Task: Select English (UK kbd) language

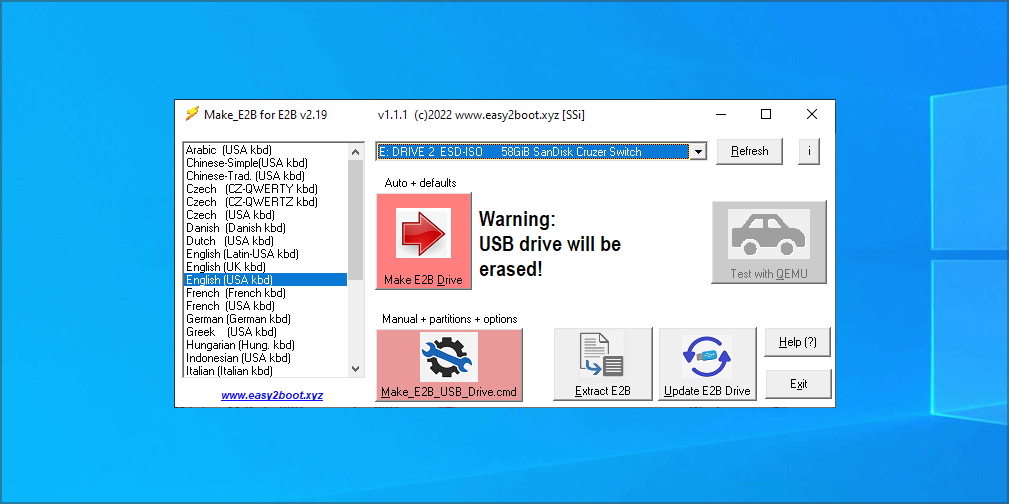Action: 265,266
